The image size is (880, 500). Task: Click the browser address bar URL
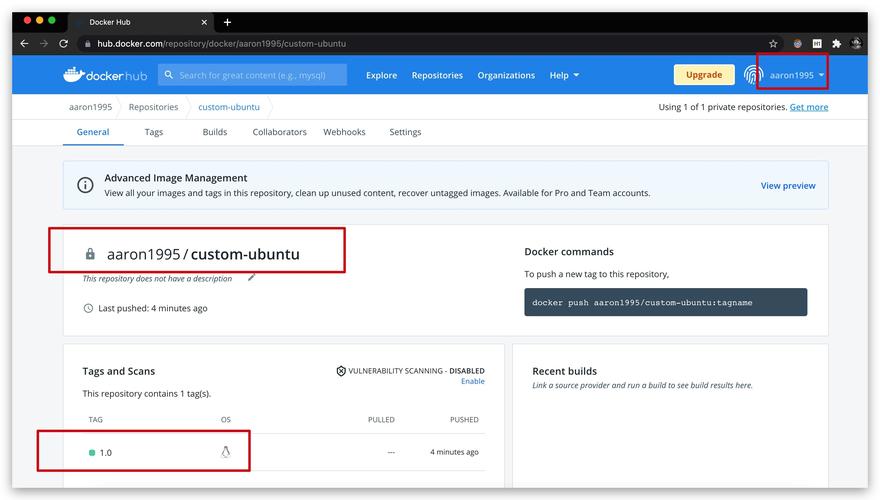click(221, 43)
